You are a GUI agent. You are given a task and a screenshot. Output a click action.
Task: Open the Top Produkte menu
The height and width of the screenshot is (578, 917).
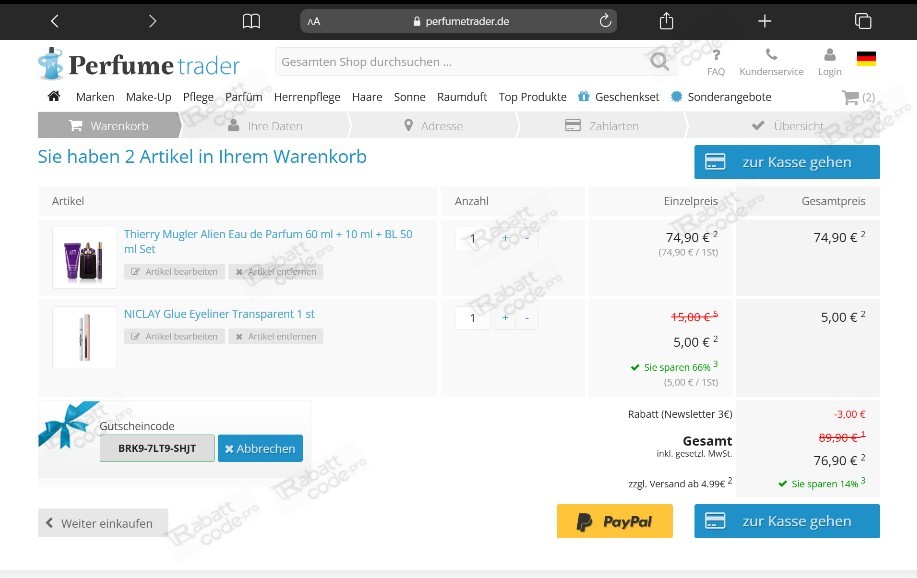[533, 97]
